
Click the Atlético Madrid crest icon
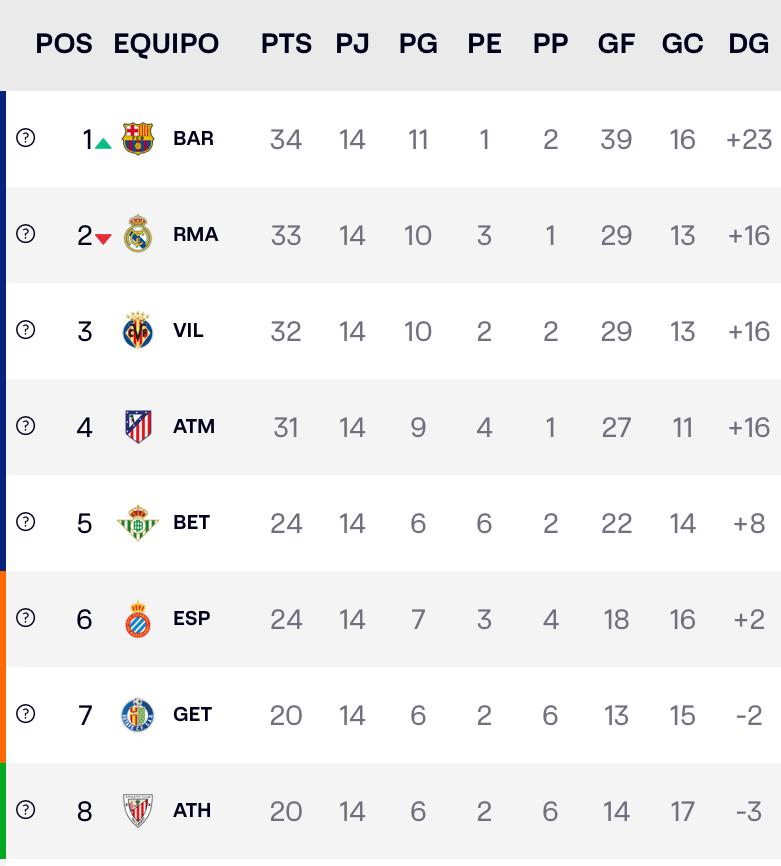coord(138,427)
